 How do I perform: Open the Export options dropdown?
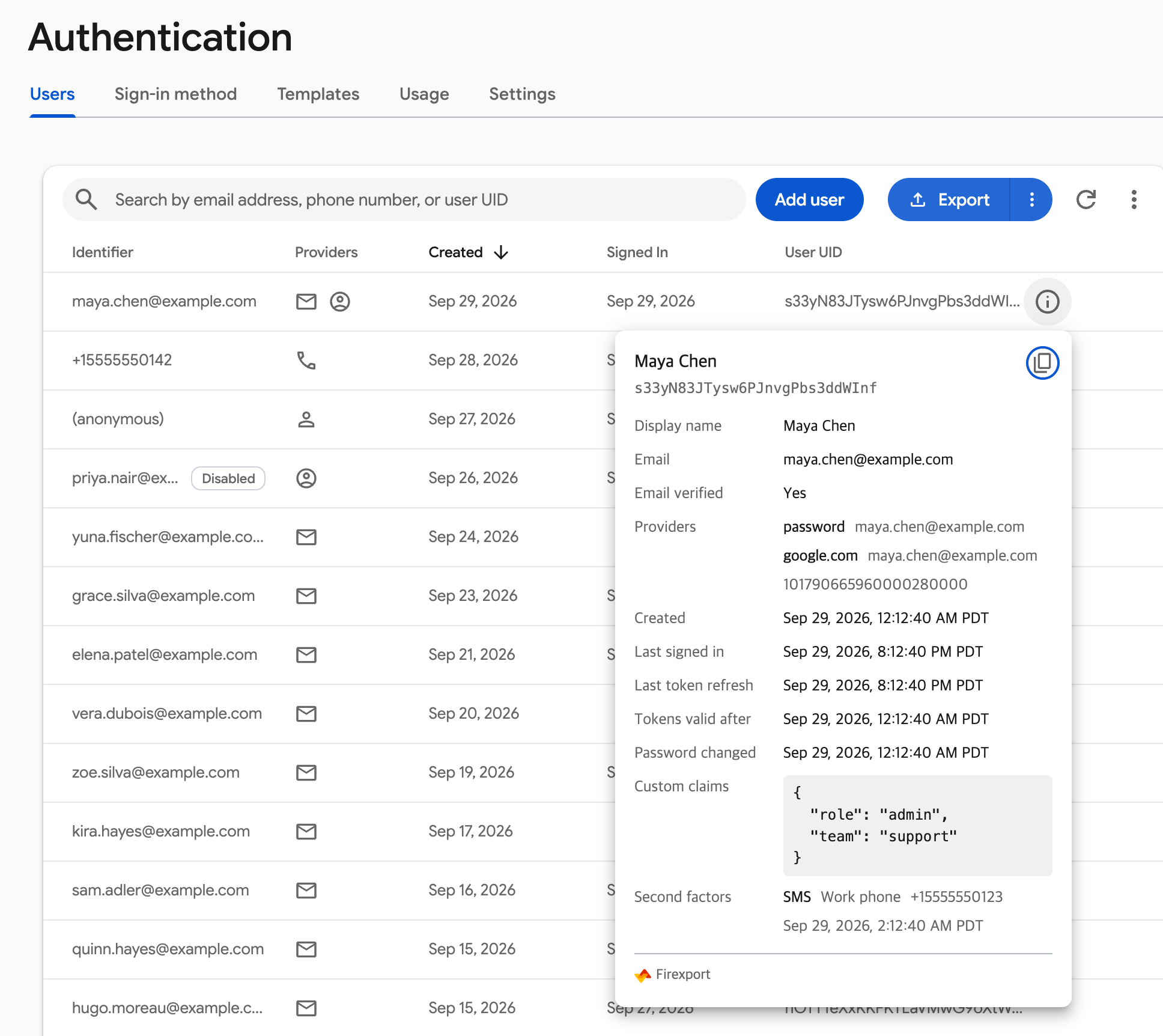1031,200
